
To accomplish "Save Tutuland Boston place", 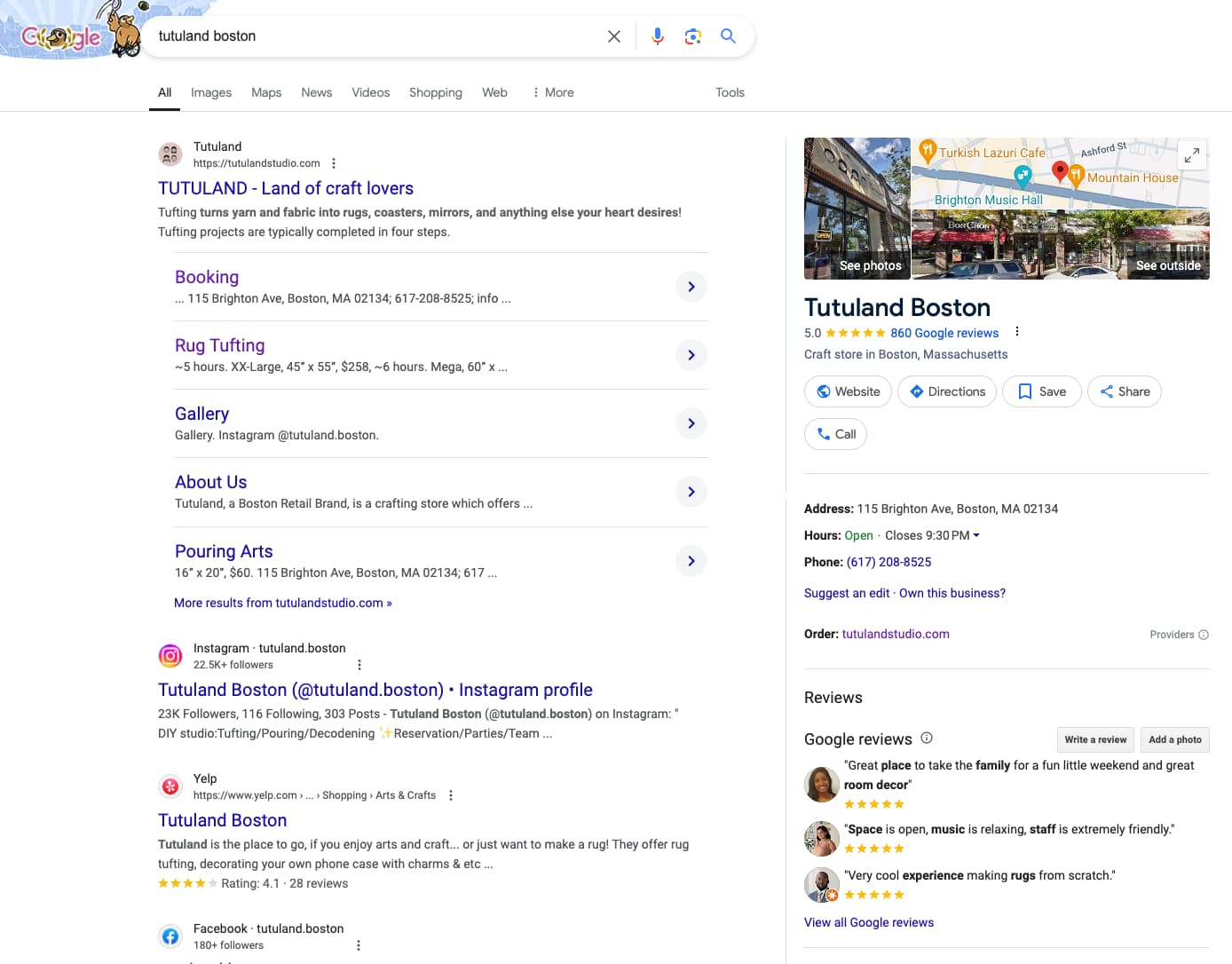I will tap(1042, 391).
